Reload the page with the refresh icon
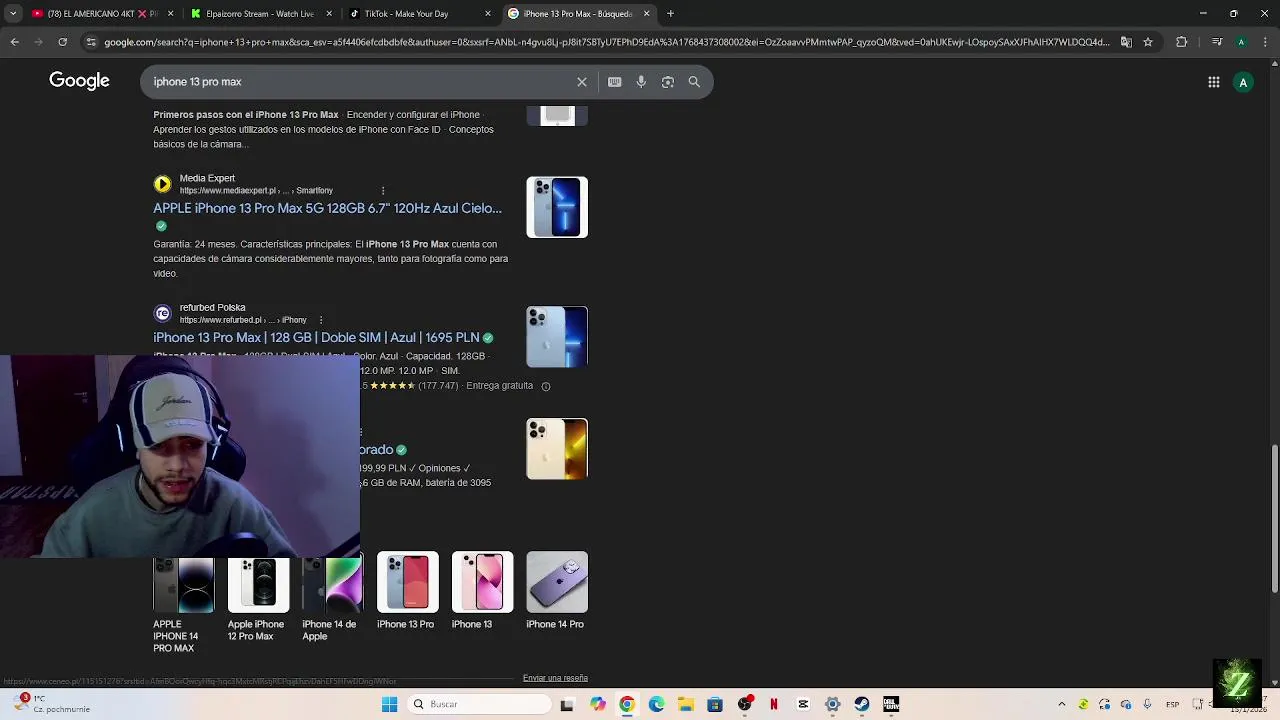 point(62,42)
